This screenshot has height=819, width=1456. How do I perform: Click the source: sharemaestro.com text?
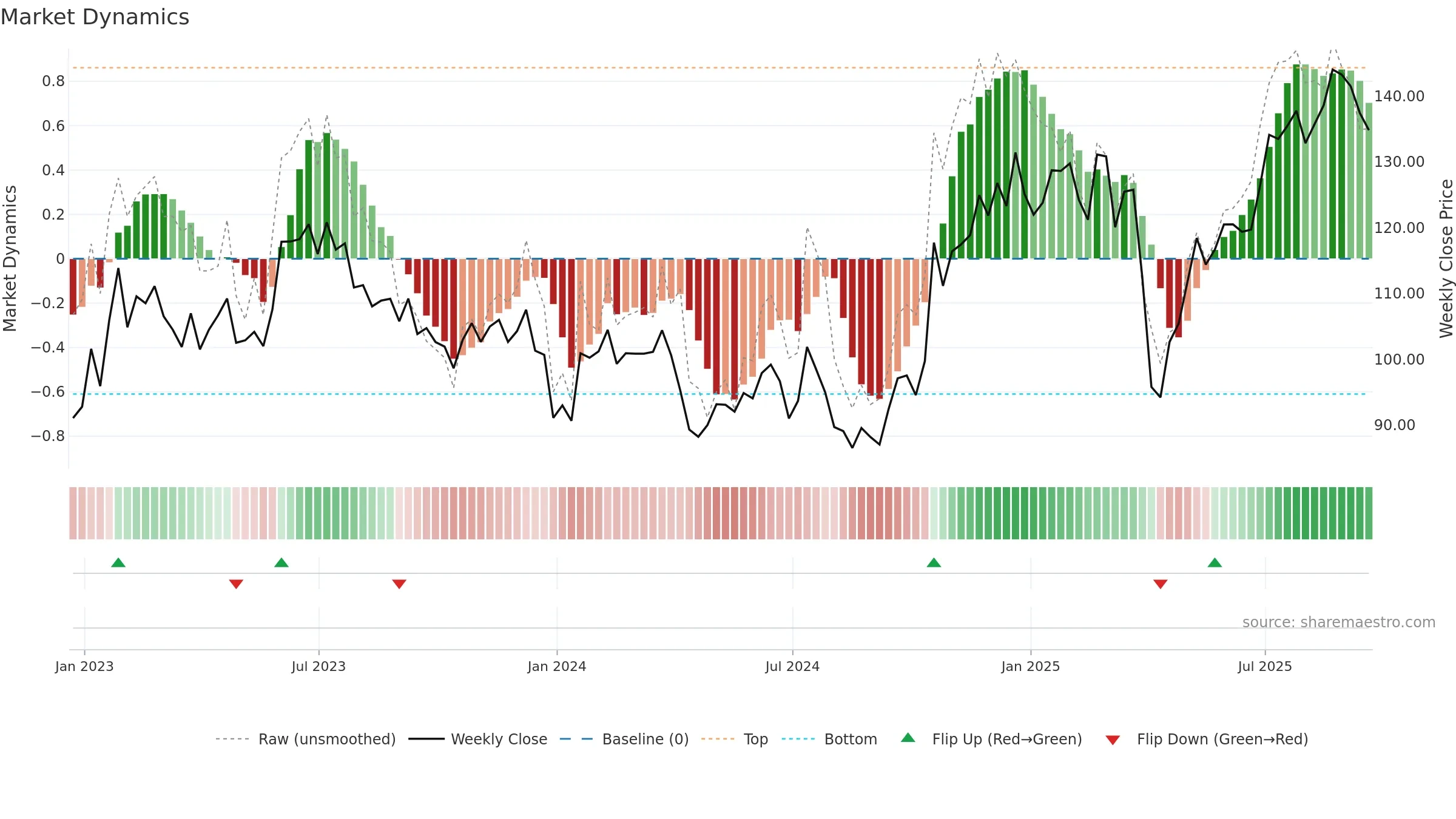tap(1339, 622)
